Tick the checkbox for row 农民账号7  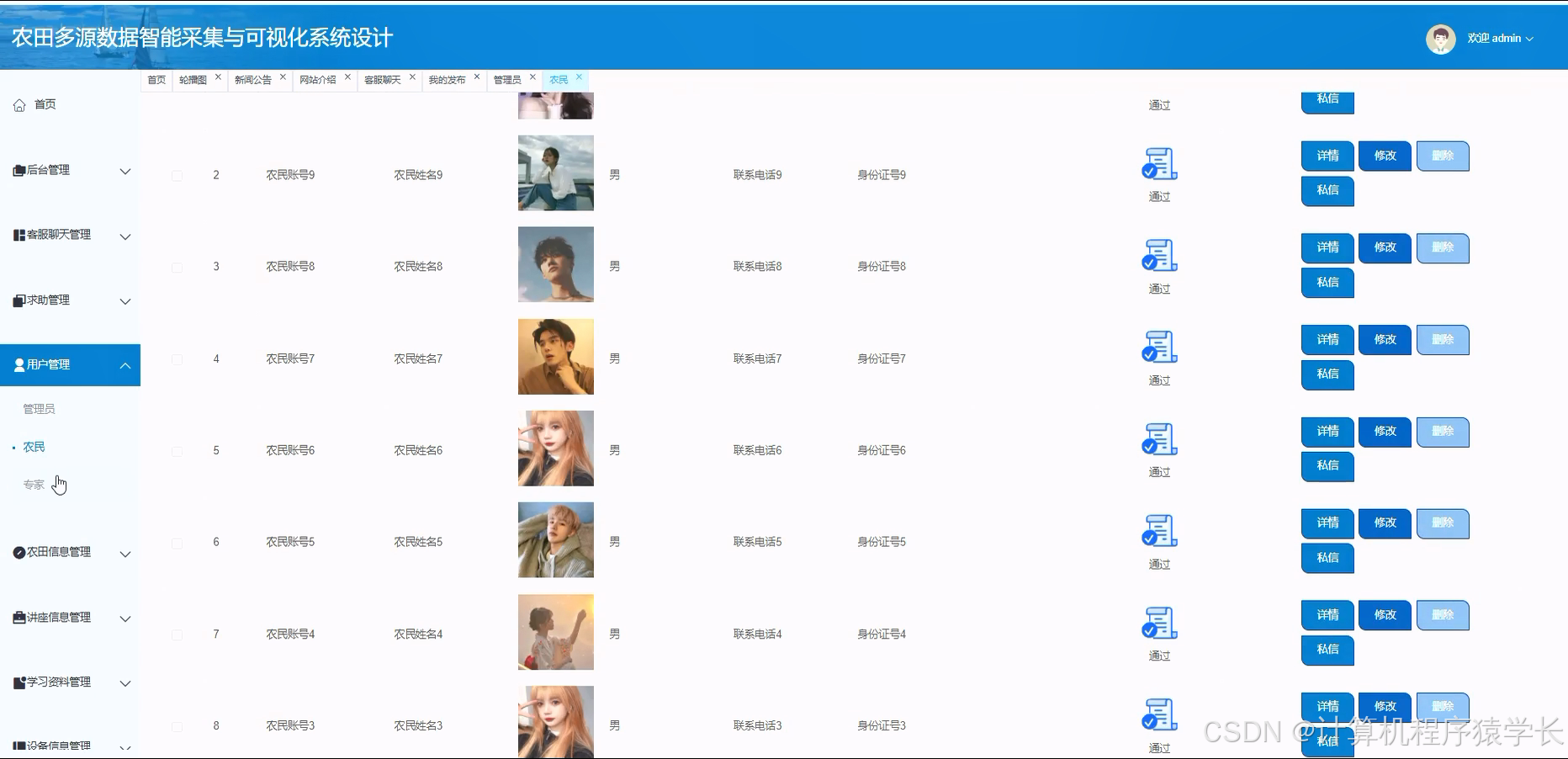pyautogui.click(x=177, y=359)
